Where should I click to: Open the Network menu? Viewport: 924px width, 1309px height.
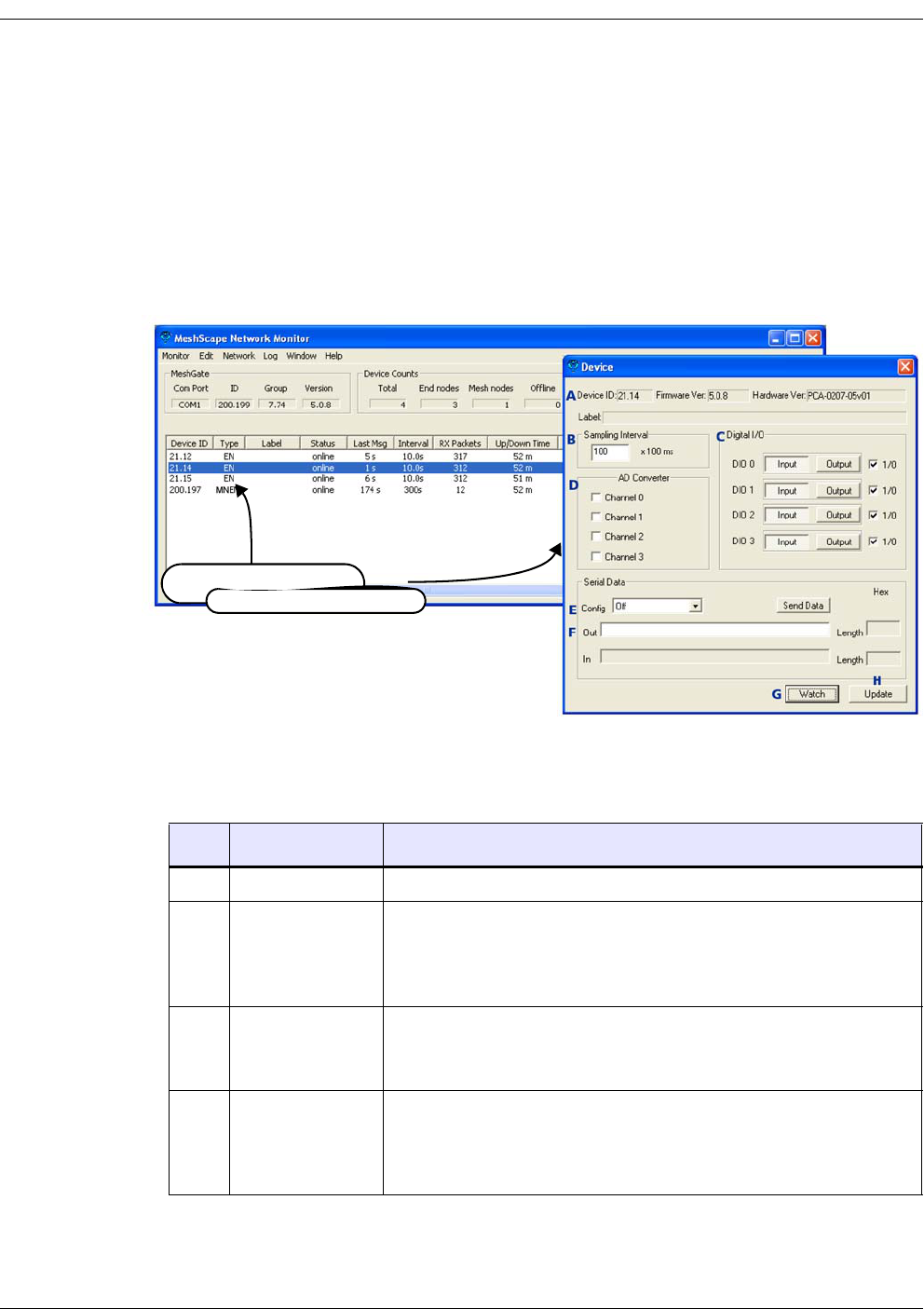point(238,356)
